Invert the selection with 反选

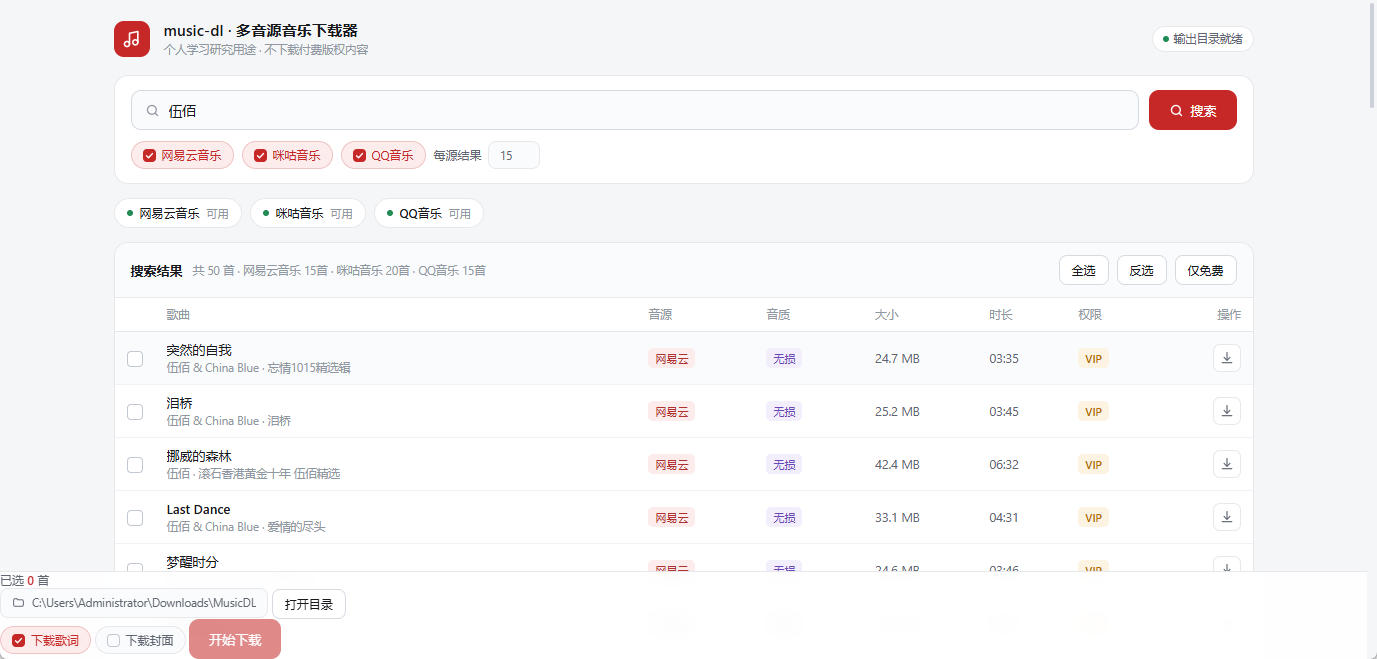point(1142,270)
